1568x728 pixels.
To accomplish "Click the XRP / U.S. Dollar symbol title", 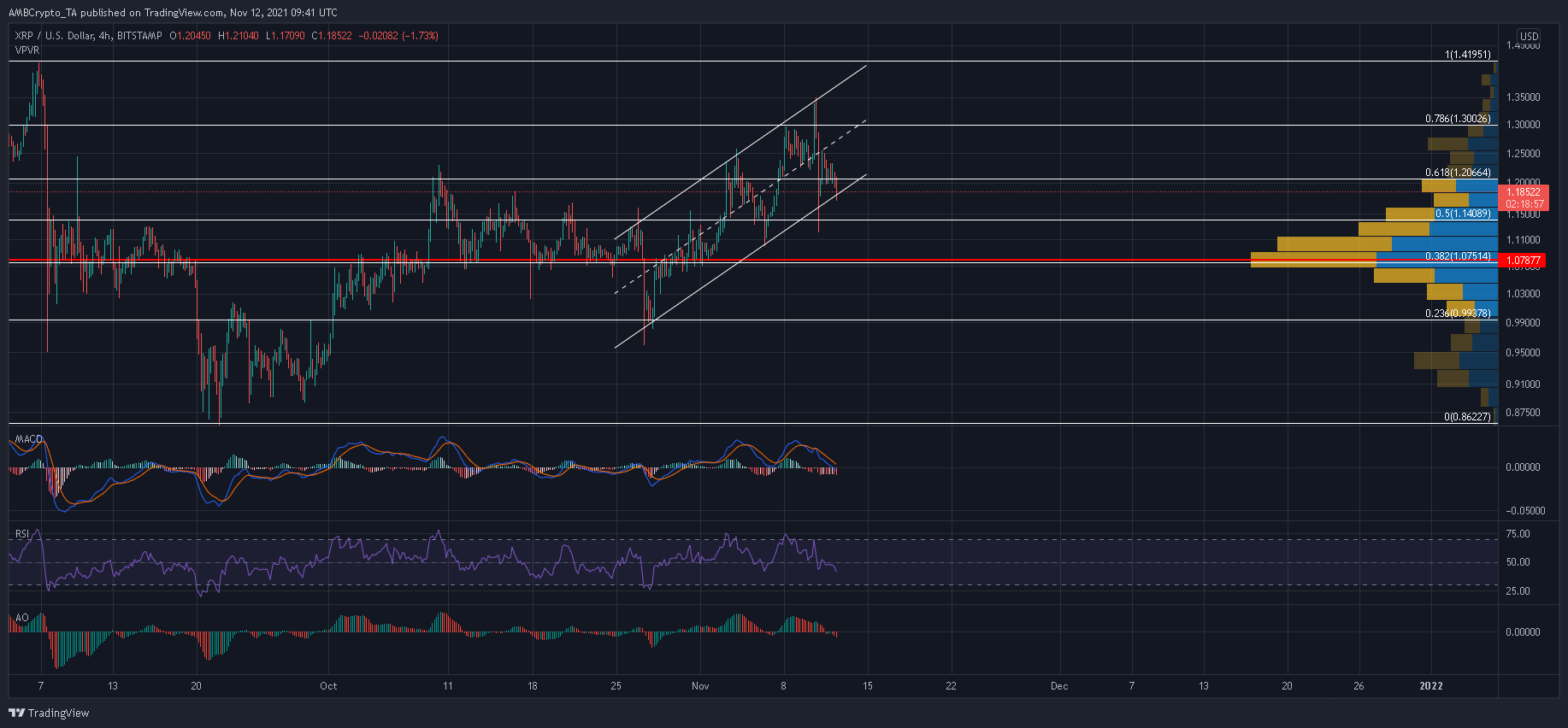I will tap(55, 36).
